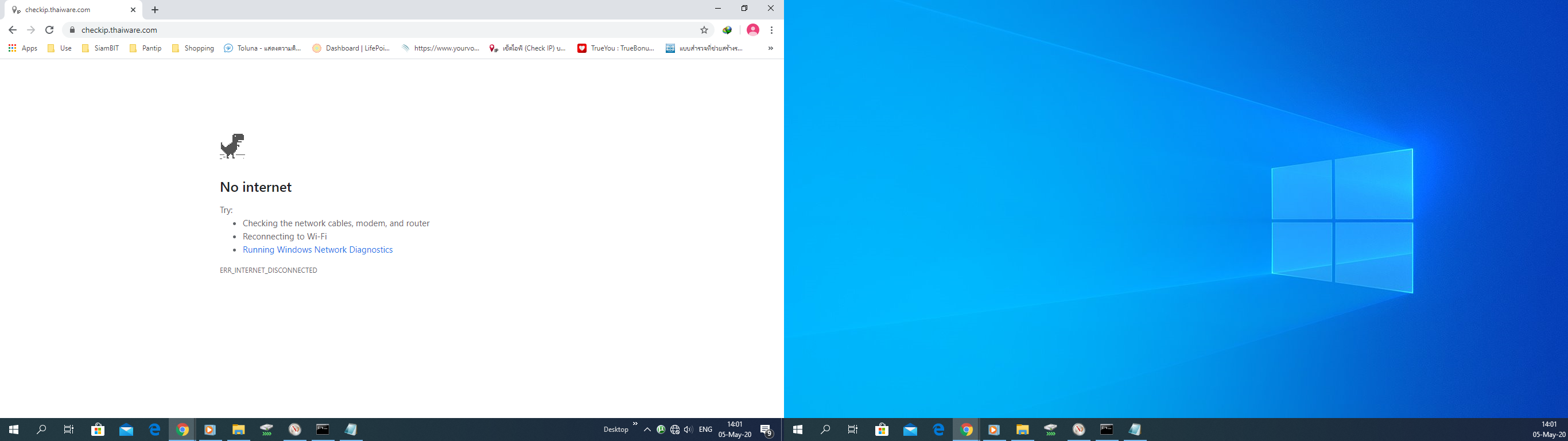Expand the hidden bookmarks chevron
The height and width of the screenshot is (441, 1568).
(x=770, y=48)
